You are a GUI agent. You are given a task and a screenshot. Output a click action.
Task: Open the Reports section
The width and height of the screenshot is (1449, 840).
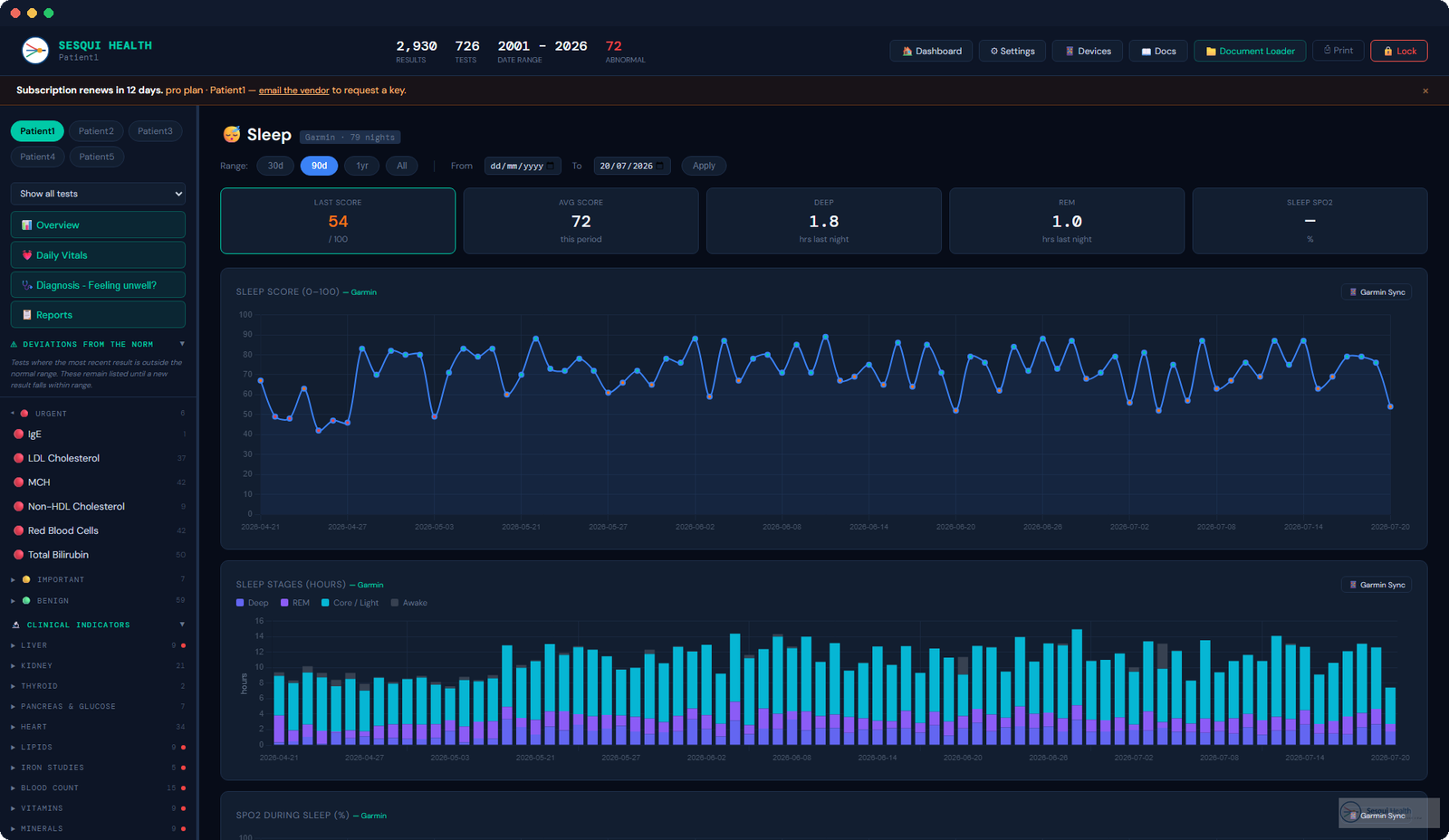[98, 315]
